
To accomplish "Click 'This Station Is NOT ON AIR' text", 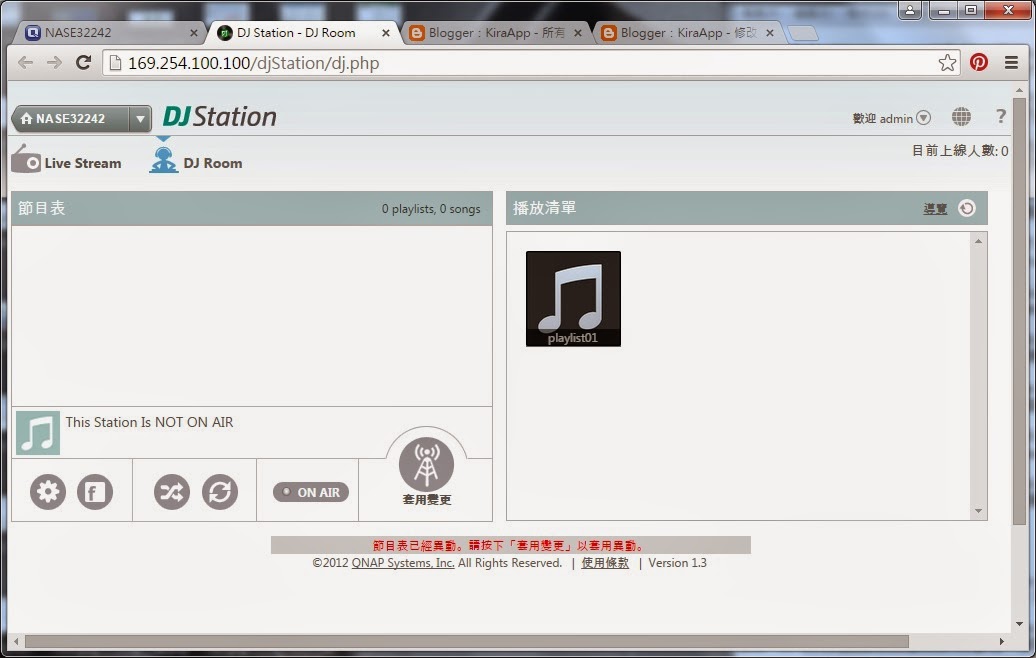I will (x=149, y=422).
